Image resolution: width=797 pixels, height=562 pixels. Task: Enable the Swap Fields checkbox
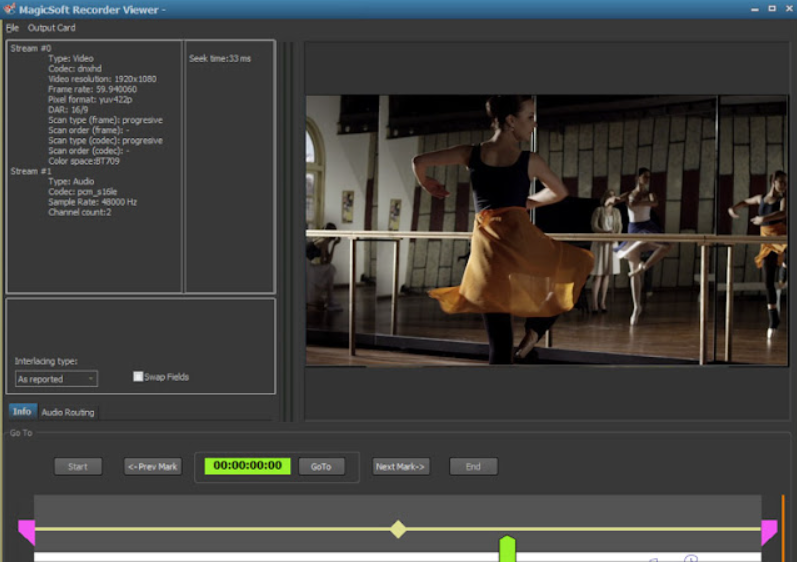pyautogui.click(x=138, y=377)
